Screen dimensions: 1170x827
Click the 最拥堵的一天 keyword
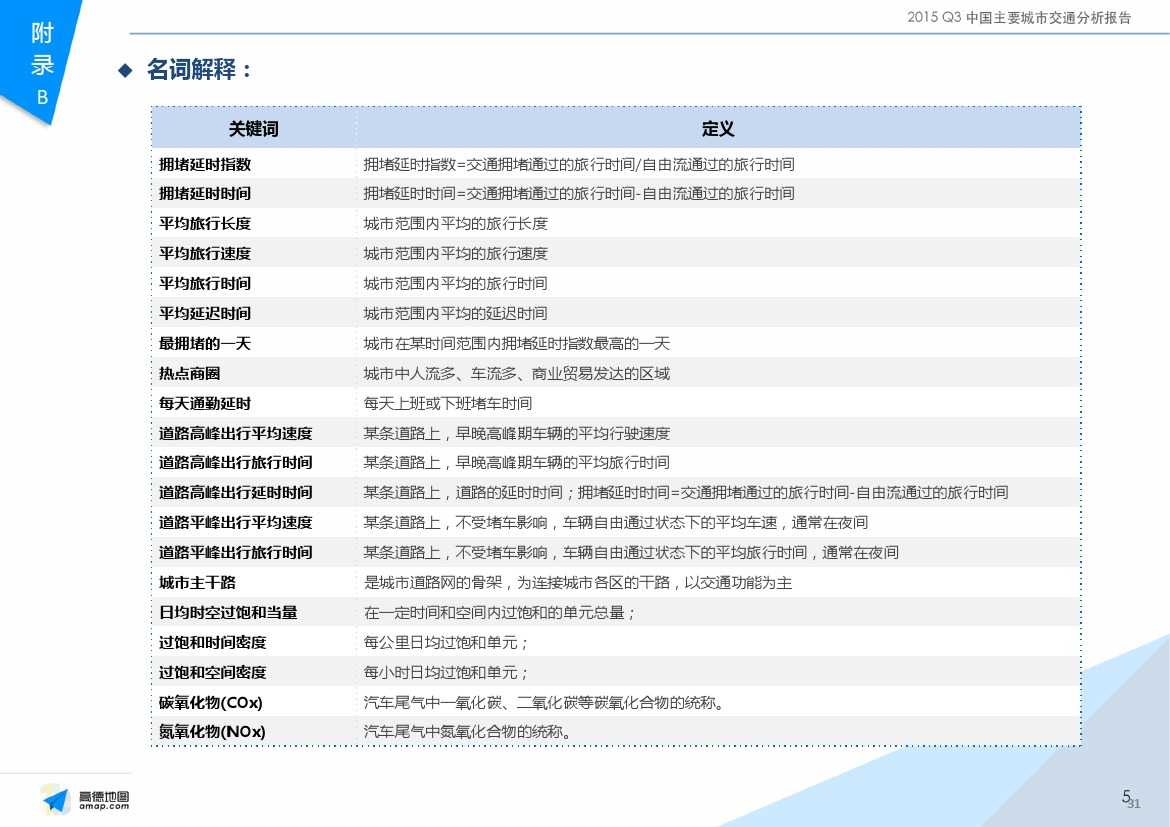(205, 343)
